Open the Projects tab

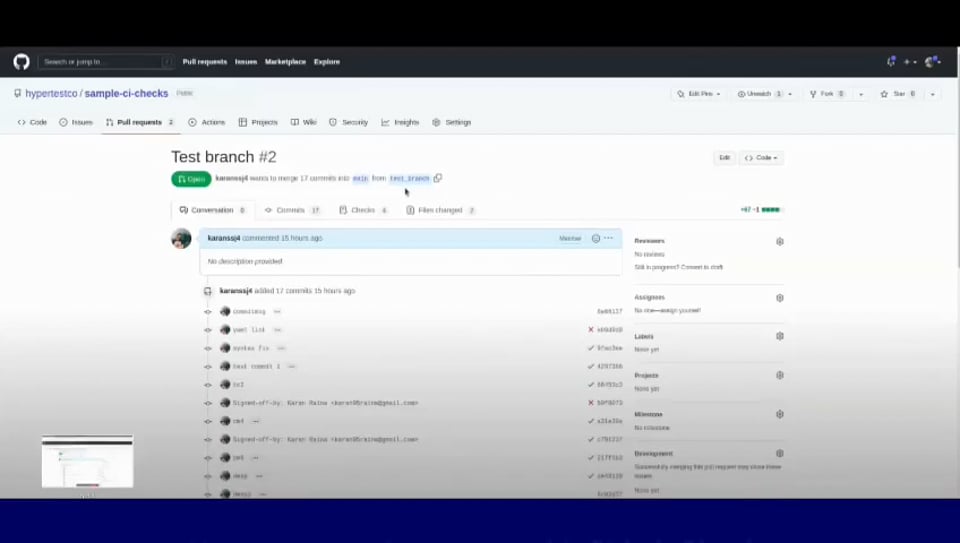coord(258,122)
